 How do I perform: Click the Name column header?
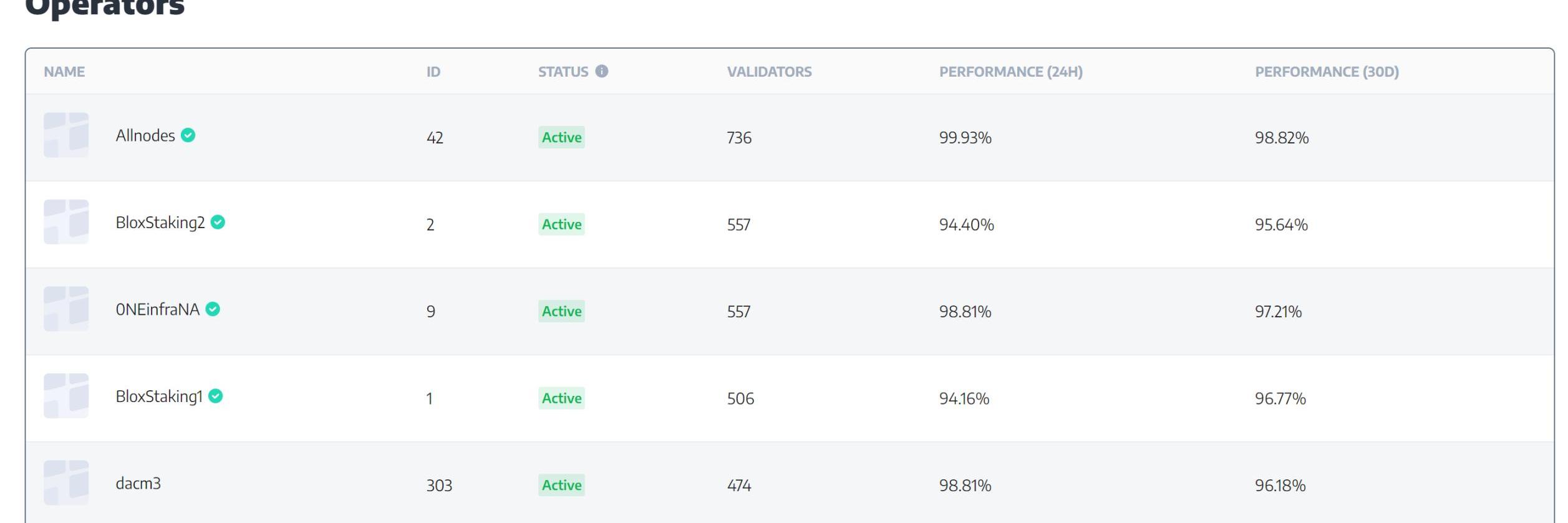[x=64, y=72]
